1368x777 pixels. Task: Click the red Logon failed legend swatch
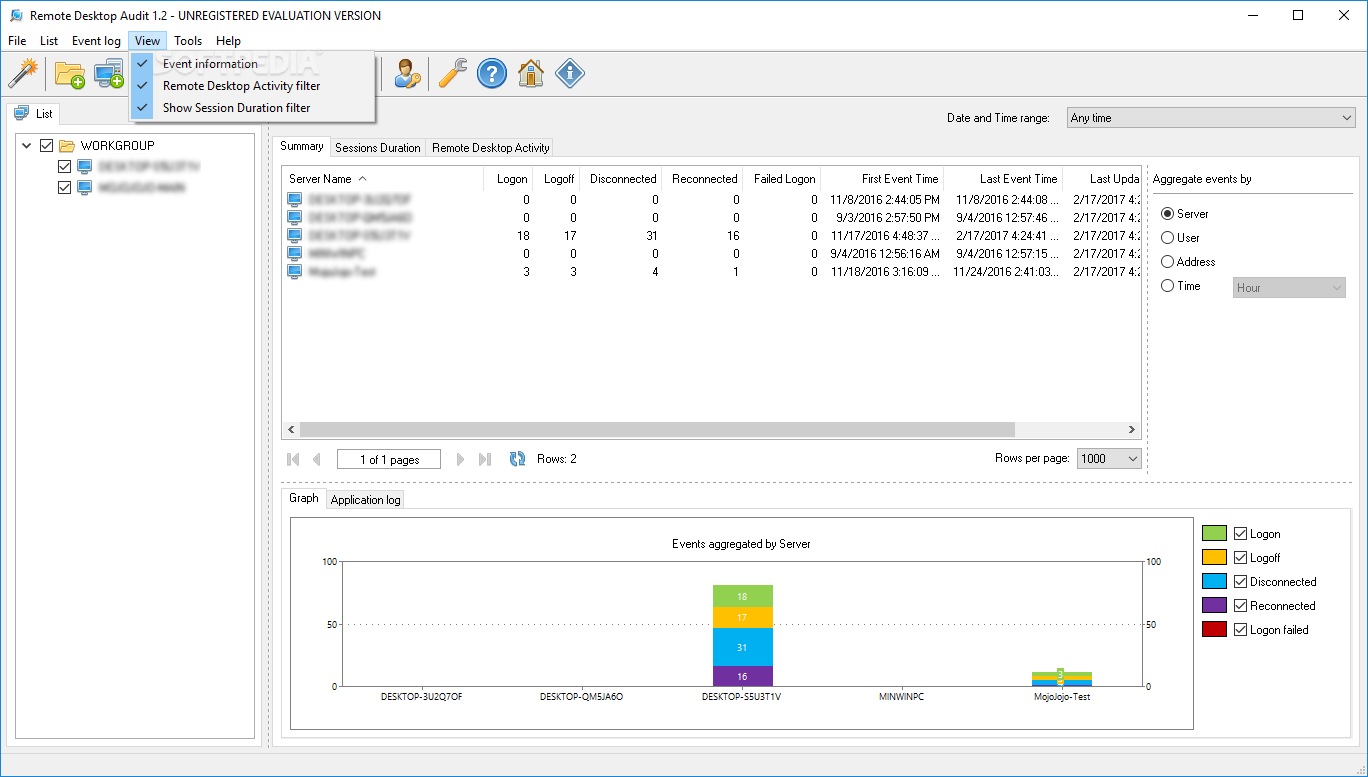pos(1214,630)
